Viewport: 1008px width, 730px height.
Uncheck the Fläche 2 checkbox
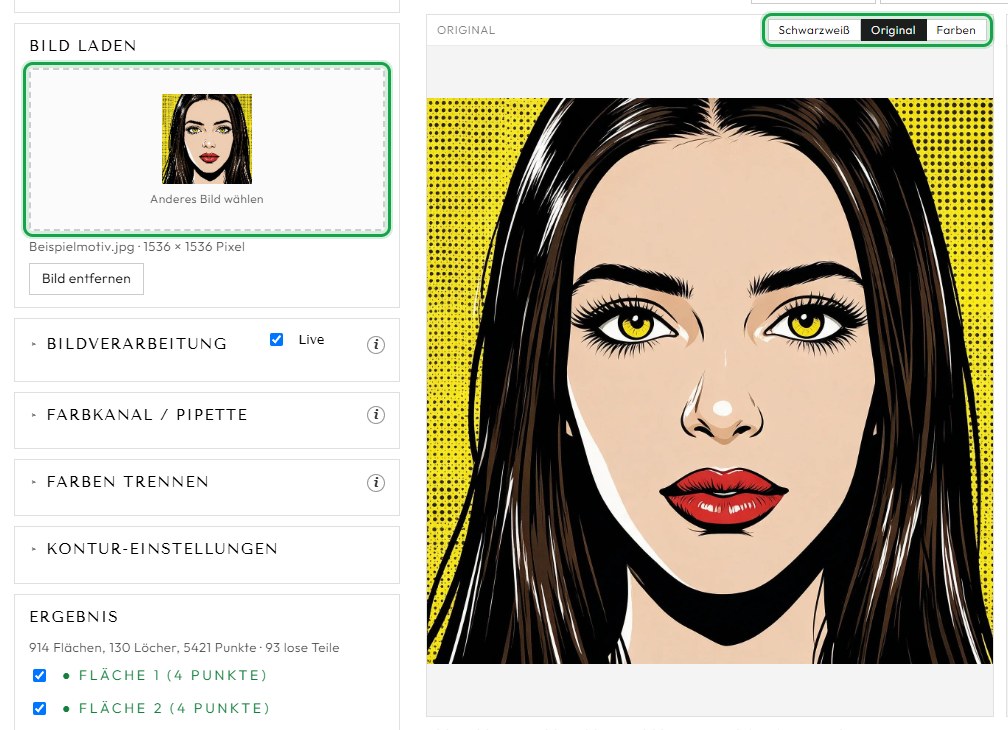pos(39,708)
